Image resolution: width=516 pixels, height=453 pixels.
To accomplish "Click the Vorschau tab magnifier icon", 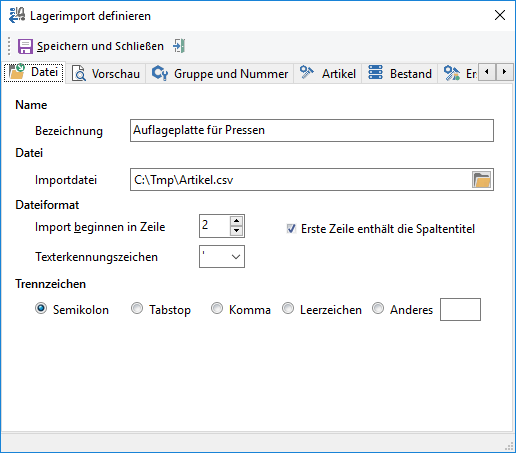I will [x=79, y=73].
